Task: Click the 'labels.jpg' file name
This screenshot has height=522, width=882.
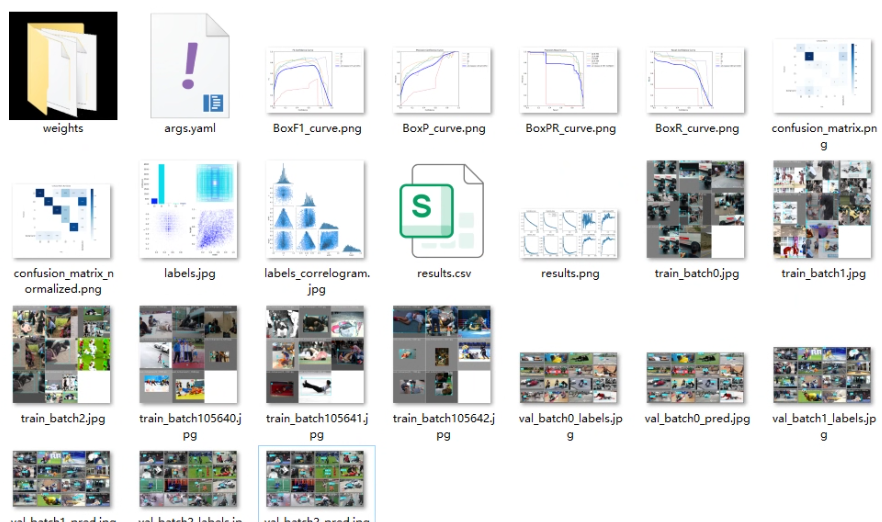Action: (x=190, y=273)
